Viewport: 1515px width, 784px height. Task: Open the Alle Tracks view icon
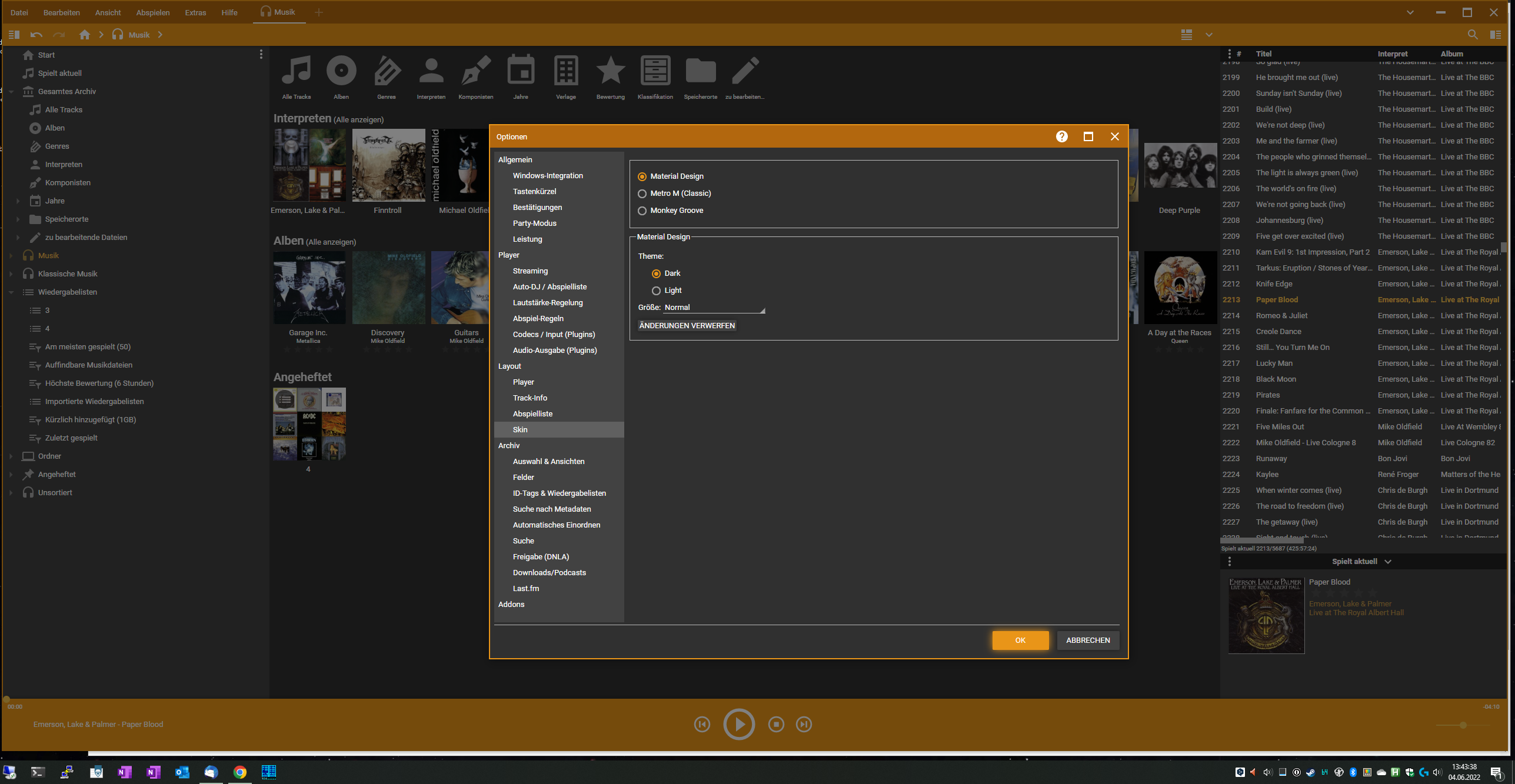pos(297,71)
